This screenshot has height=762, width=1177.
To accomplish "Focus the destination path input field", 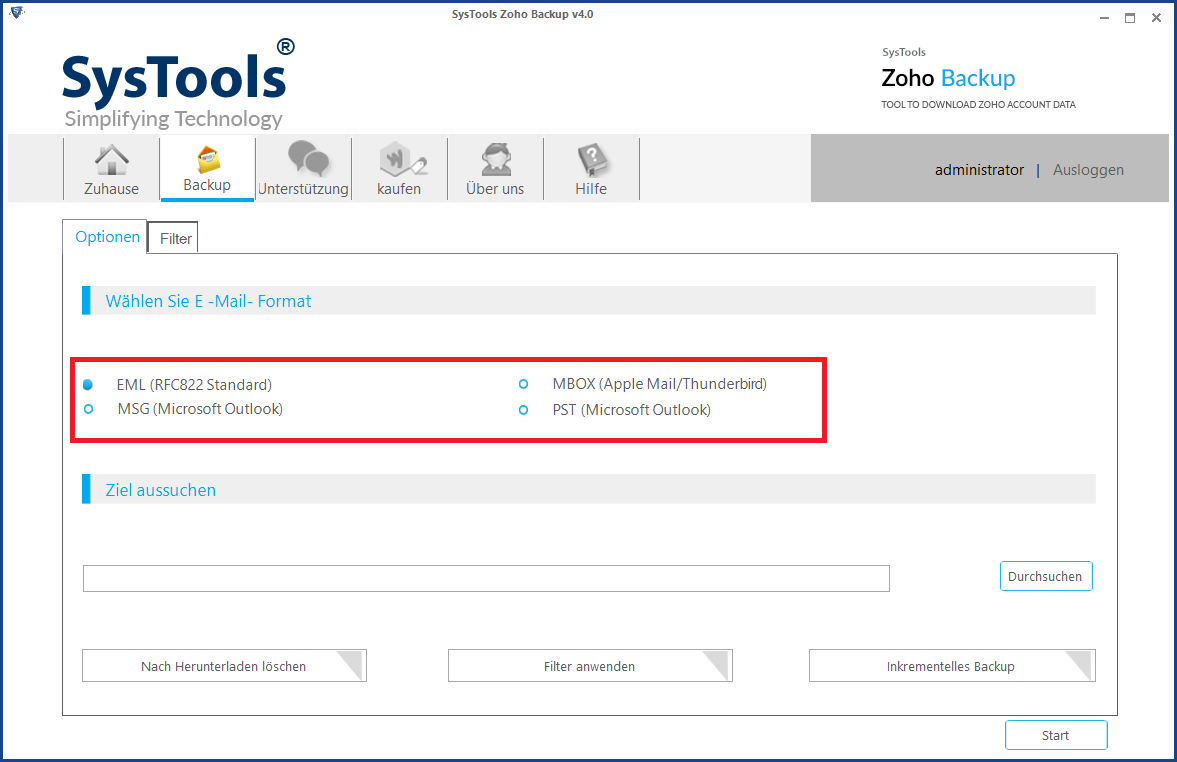I will (x=486, y=579).
